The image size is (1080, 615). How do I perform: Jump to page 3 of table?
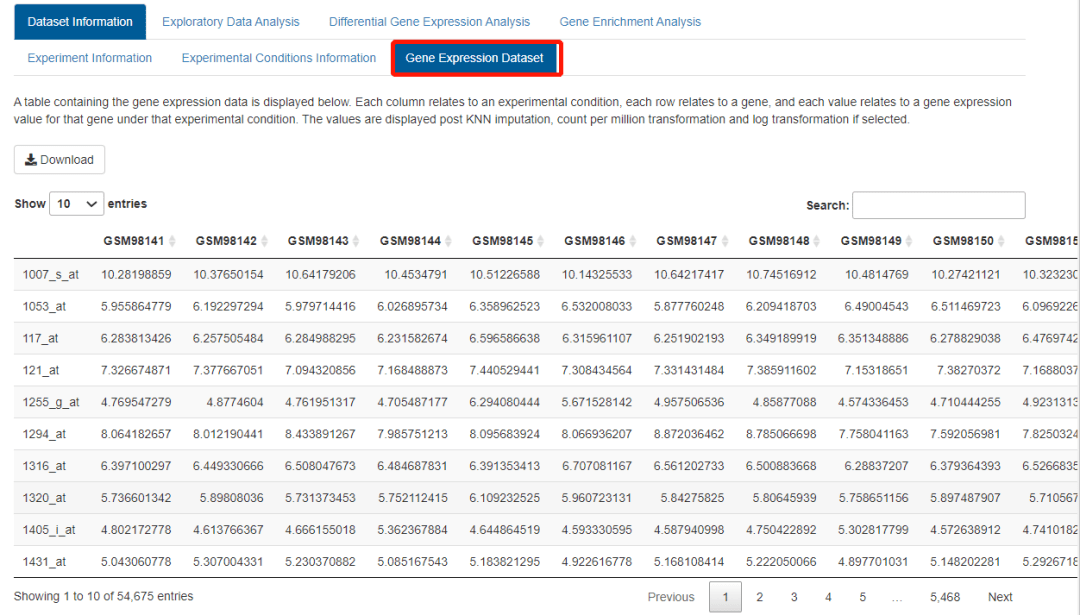pyautogui.click(x=794, y=597)
